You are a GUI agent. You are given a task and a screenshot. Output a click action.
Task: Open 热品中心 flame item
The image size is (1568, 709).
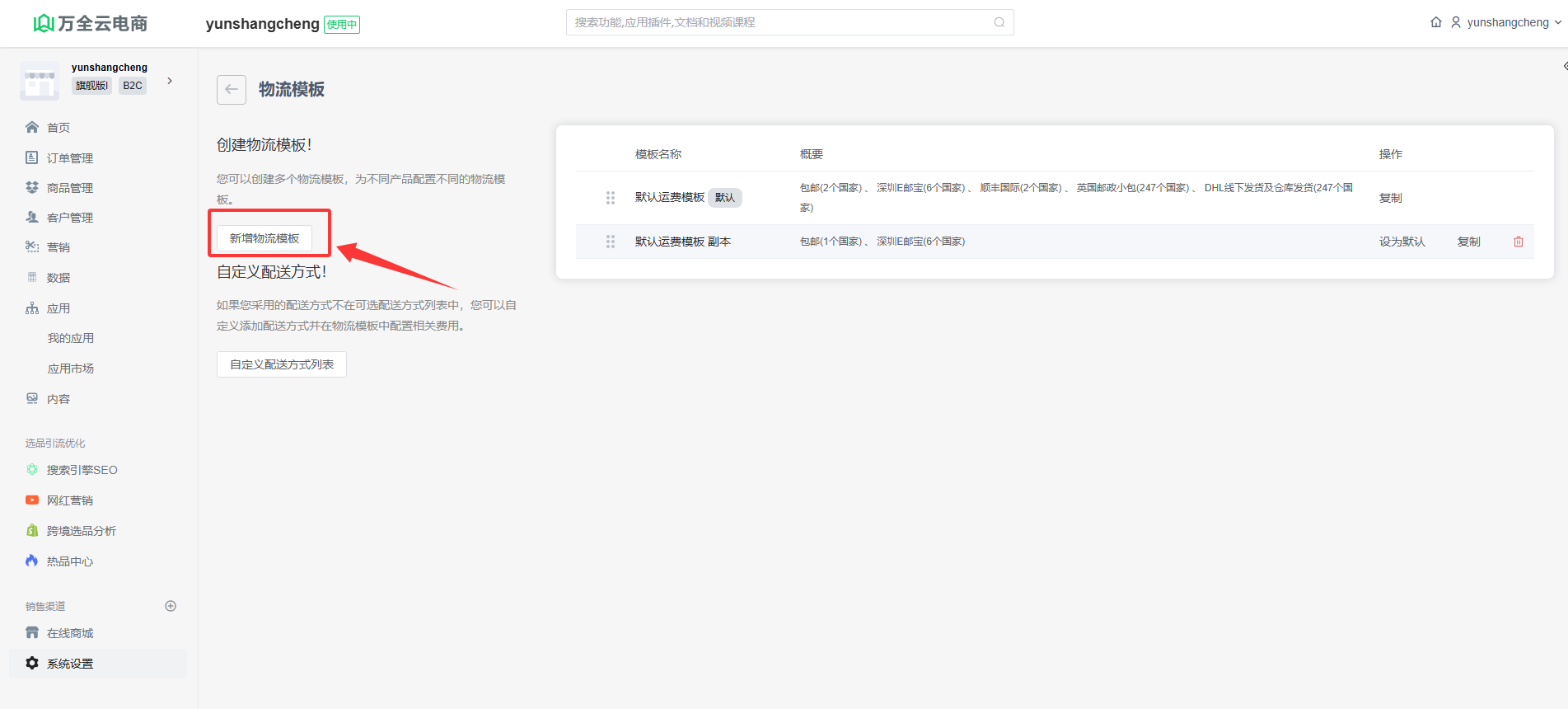click(x=69, y=561)
